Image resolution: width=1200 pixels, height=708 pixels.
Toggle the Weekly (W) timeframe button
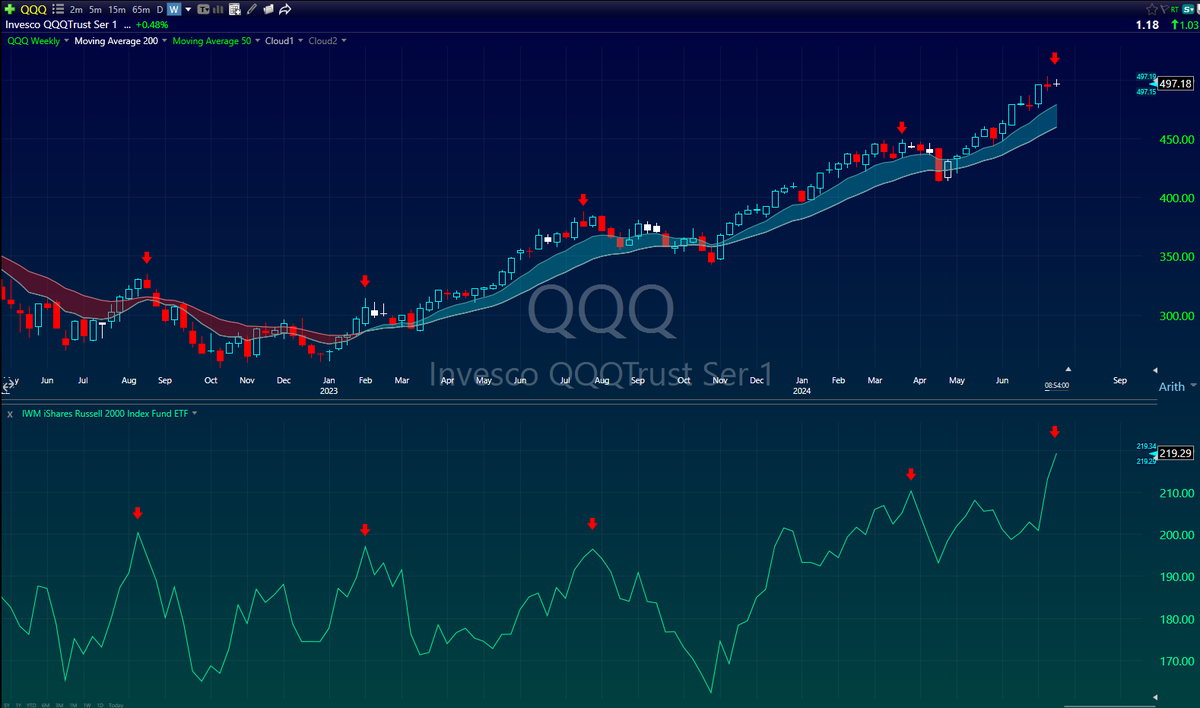click(x=174, y=9)
